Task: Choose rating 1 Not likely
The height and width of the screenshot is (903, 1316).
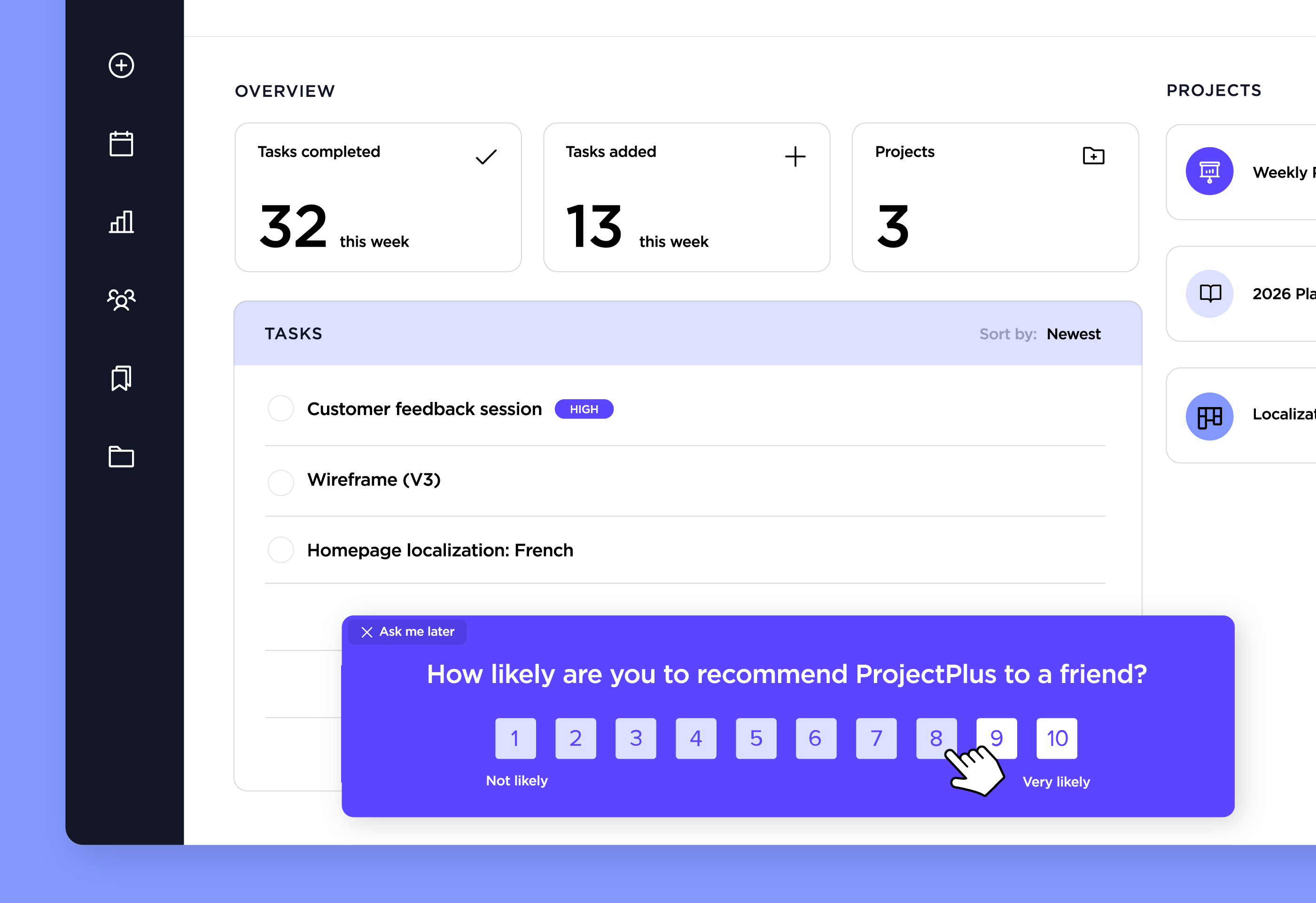Action: coord(515,738)
